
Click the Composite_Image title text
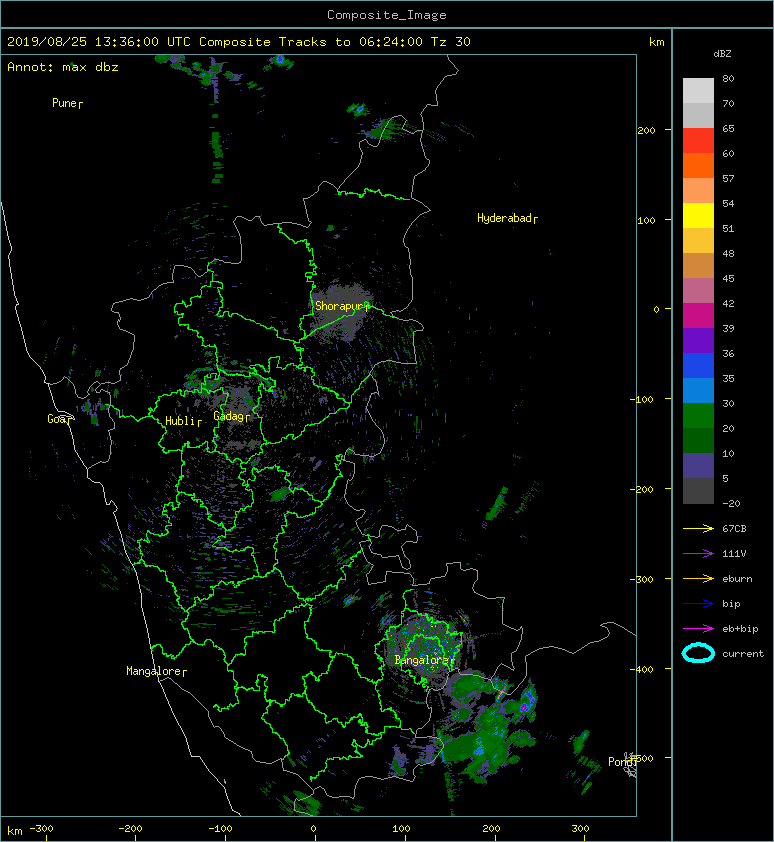pos(387,15)
